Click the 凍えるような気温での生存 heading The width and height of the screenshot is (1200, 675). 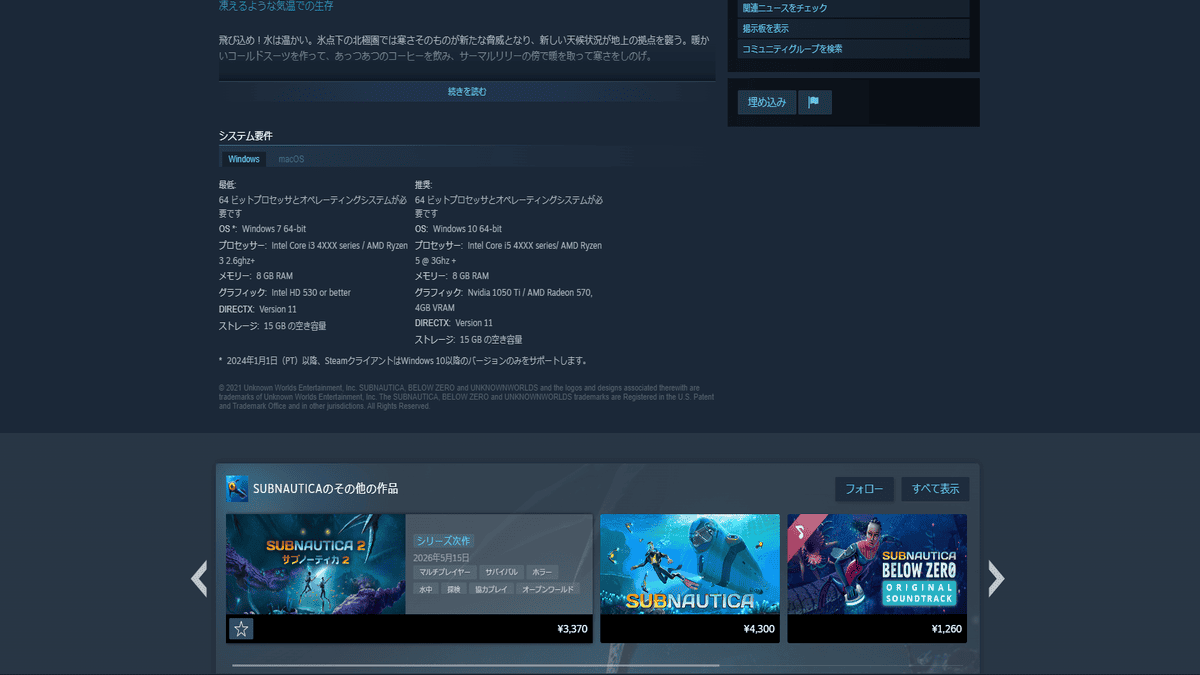pos(276,6)
